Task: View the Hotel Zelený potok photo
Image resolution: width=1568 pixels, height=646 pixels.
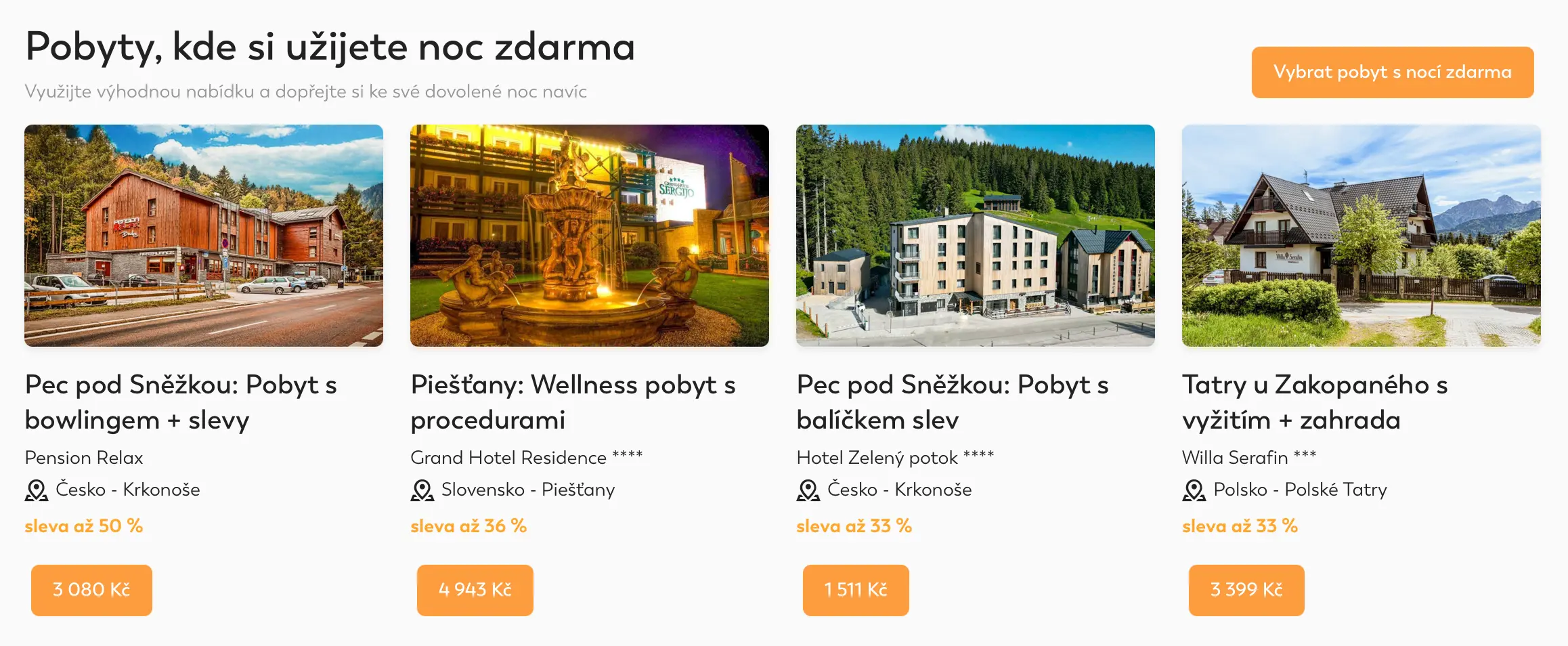Action: click(976, 236)
